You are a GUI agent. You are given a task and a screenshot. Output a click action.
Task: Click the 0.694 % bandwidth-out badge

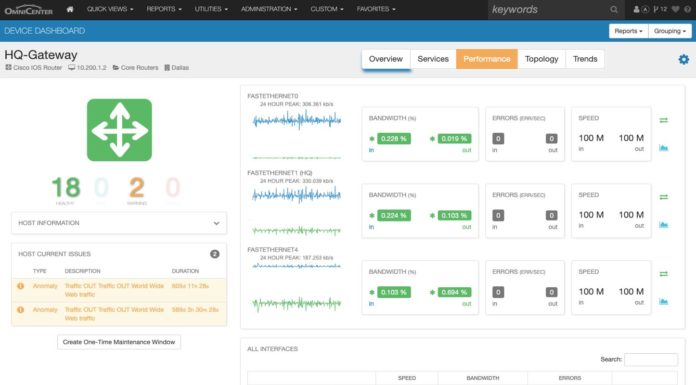click(x=454, y=292)
